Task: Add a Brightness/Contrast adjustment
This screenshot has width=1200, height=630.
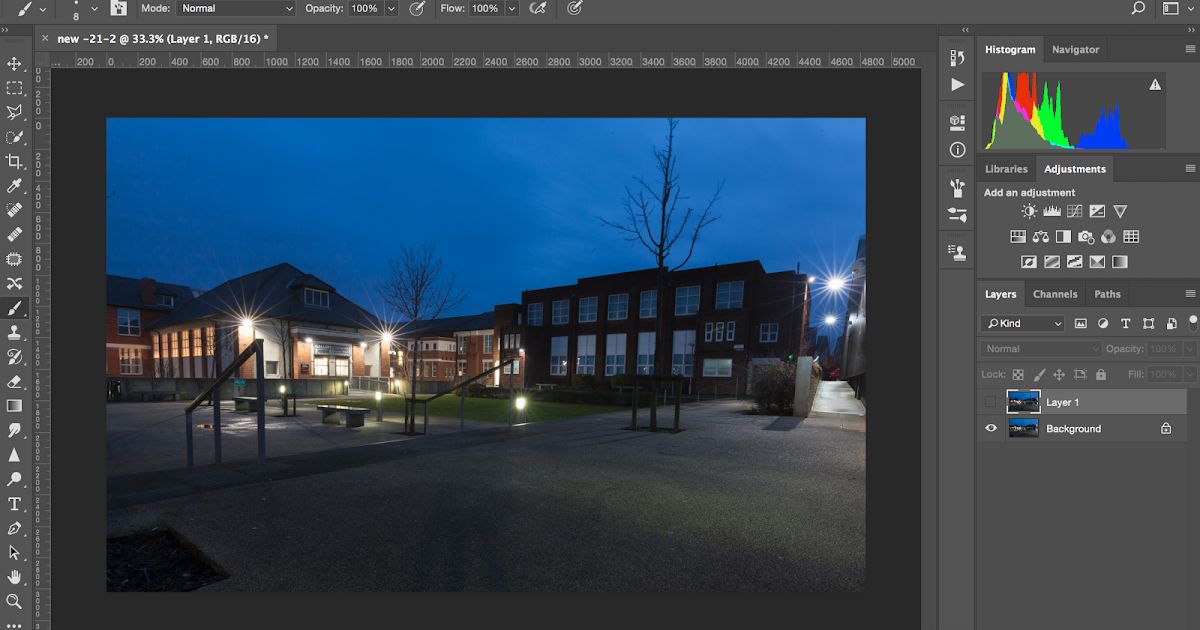Action: pos(1028,211)
